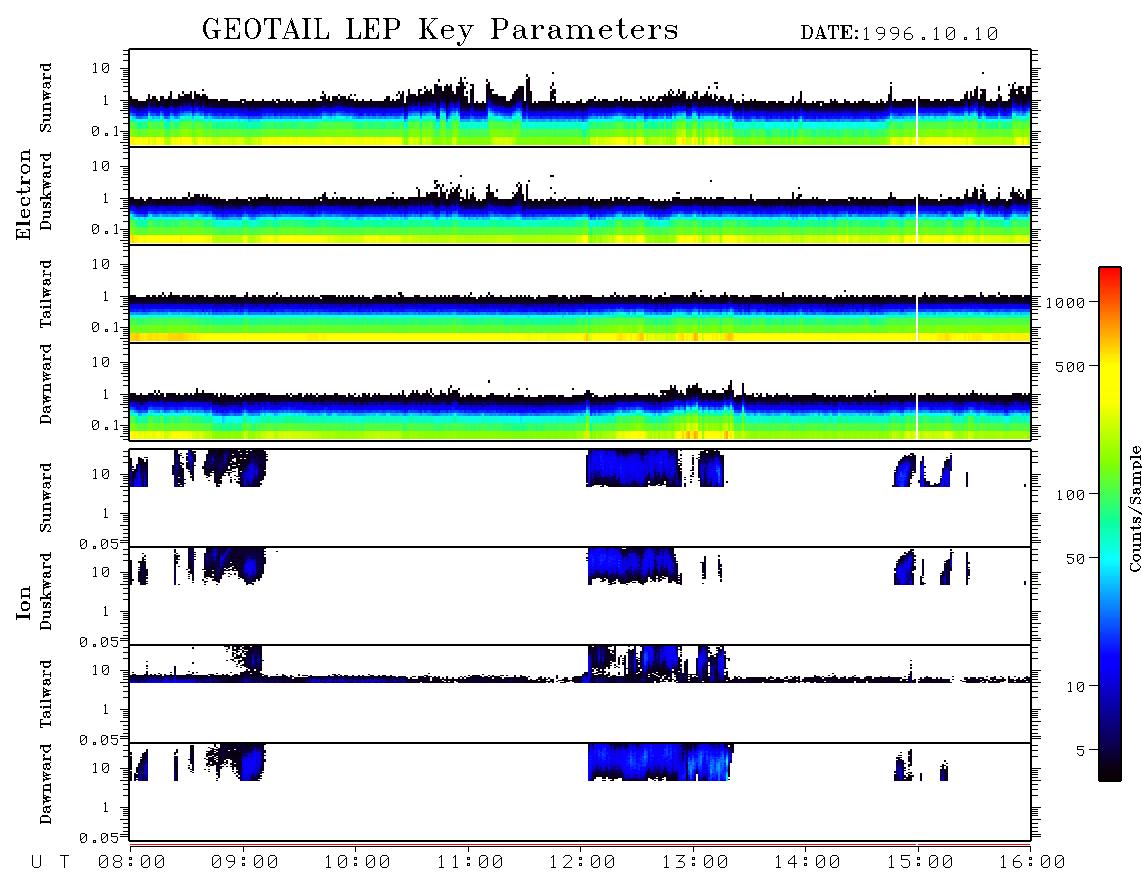Click the 12:00 ion burst in Ion Sunward
1142x880 pixels.
tap(634, 468)
